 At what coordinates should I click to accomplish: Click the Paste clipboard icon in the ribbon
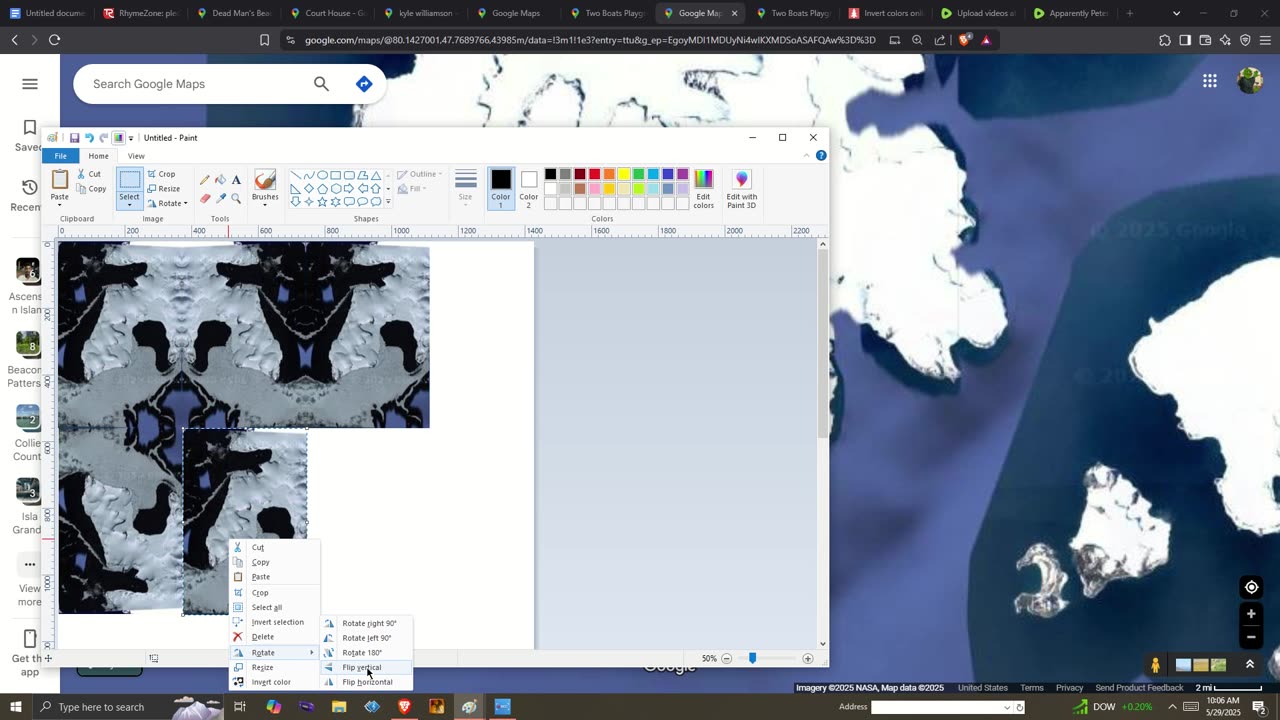click(x=60, y=180)
